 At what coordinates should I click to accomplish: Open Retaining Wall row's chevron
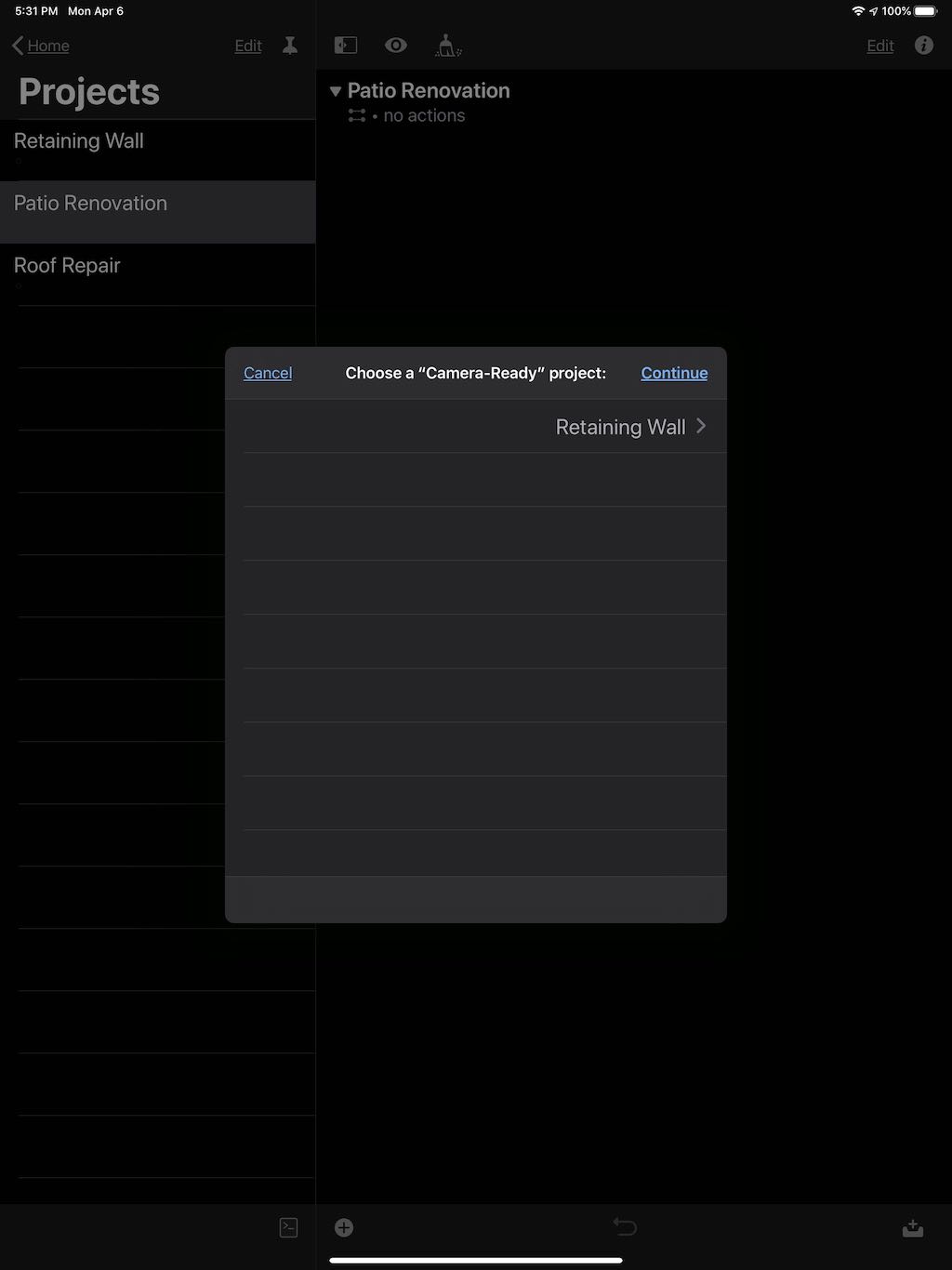coord(701,426)
